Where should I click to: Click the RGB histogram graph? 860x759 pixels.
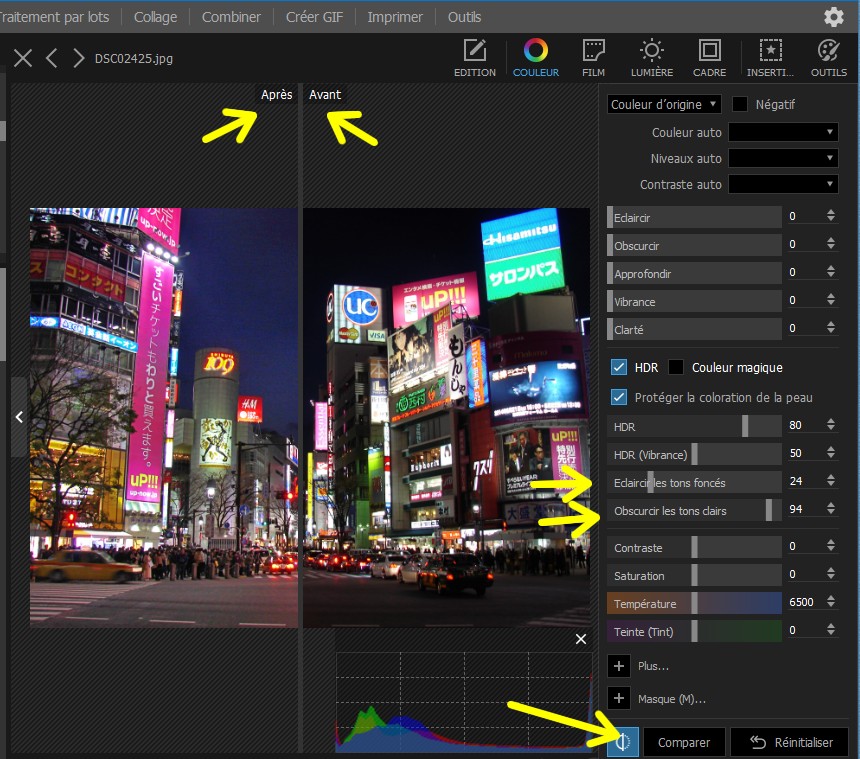pos(464,702)
